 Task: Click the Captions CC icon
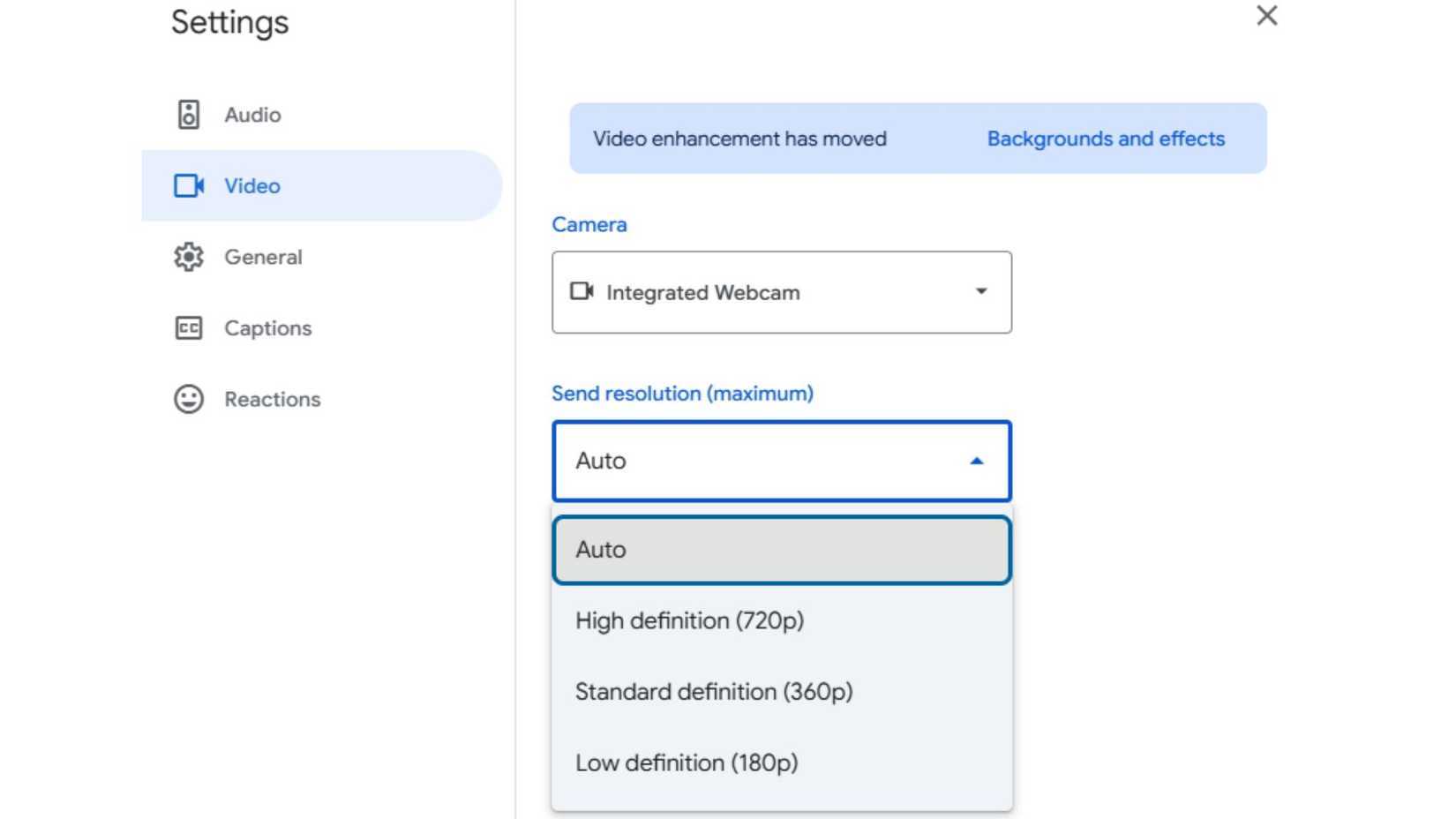188,328
